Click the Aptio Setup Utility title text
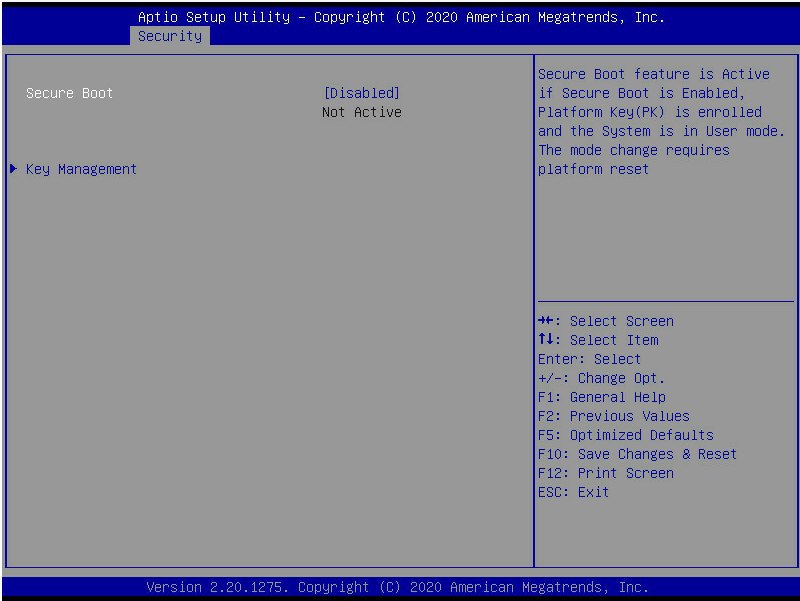Viewport: 800px width, 601px height. pyautogui.click(x=402, y=17)
